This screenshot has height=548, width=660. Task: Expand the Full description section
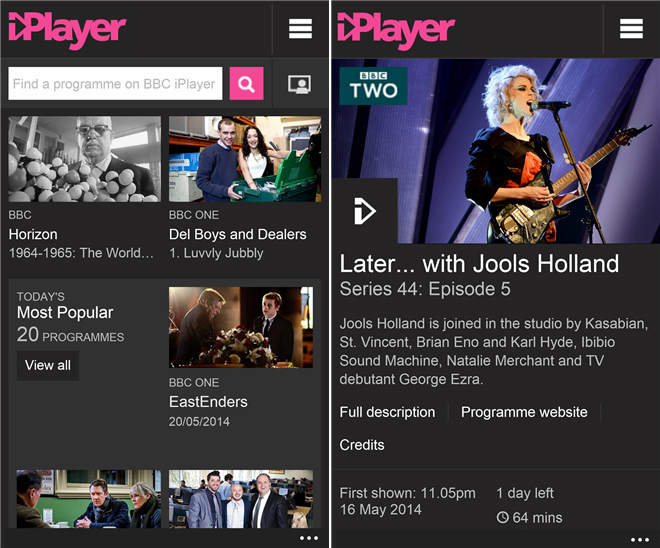point(387,412)
